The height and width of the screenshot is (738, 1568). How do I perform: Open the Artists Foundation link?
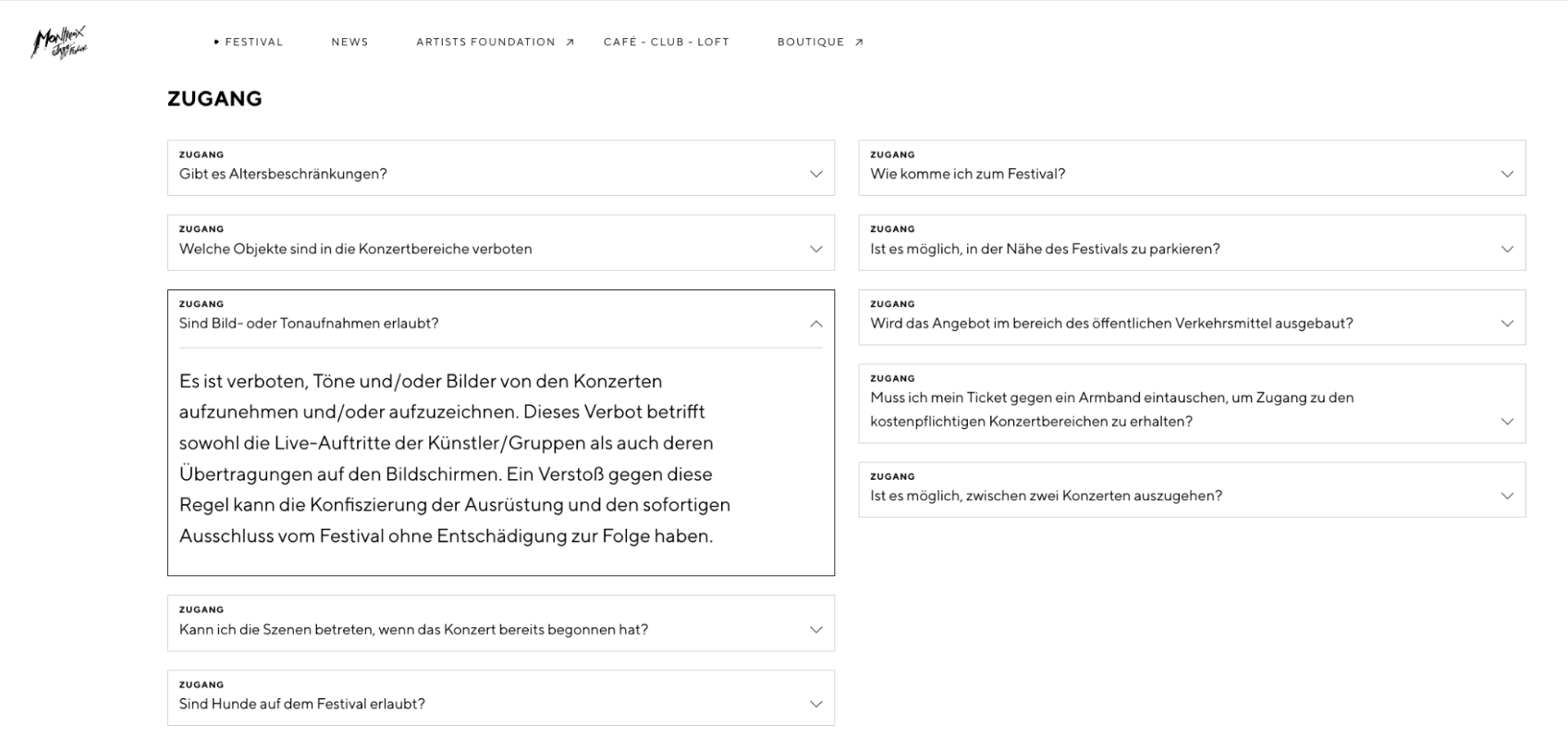click(485, 43)
